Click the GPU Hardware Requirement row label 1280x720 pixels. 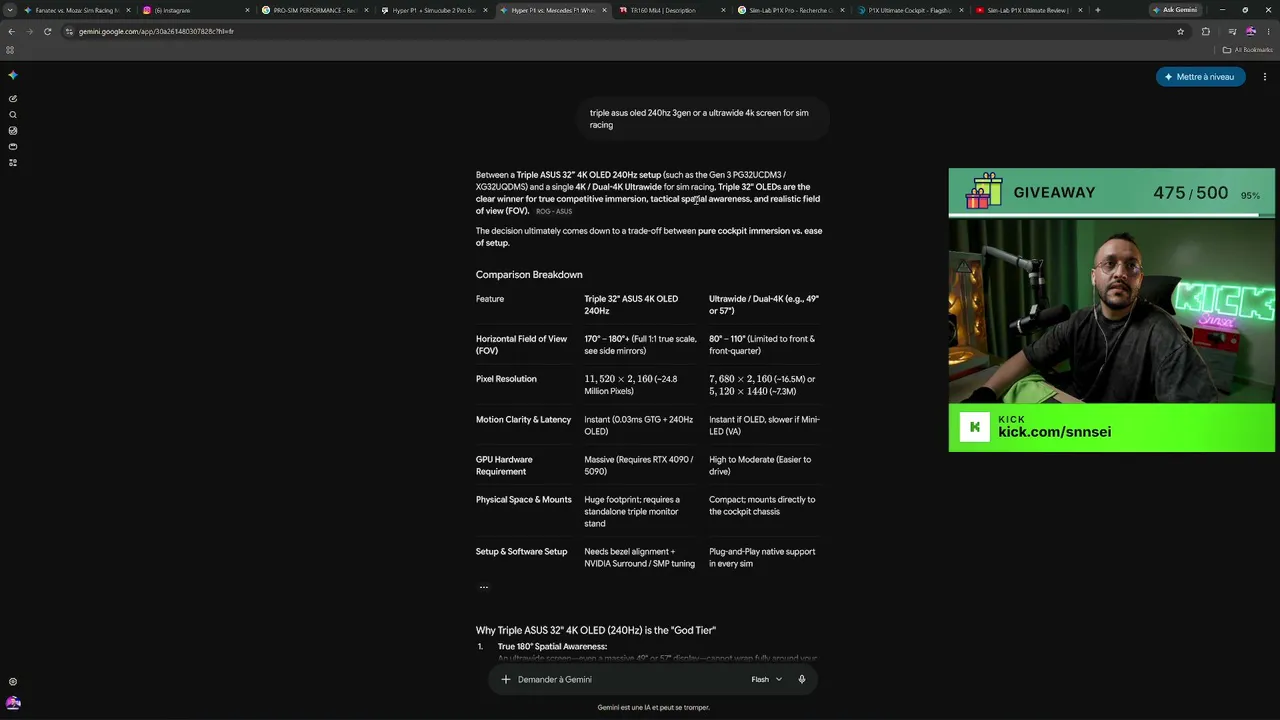click(505, 466)
